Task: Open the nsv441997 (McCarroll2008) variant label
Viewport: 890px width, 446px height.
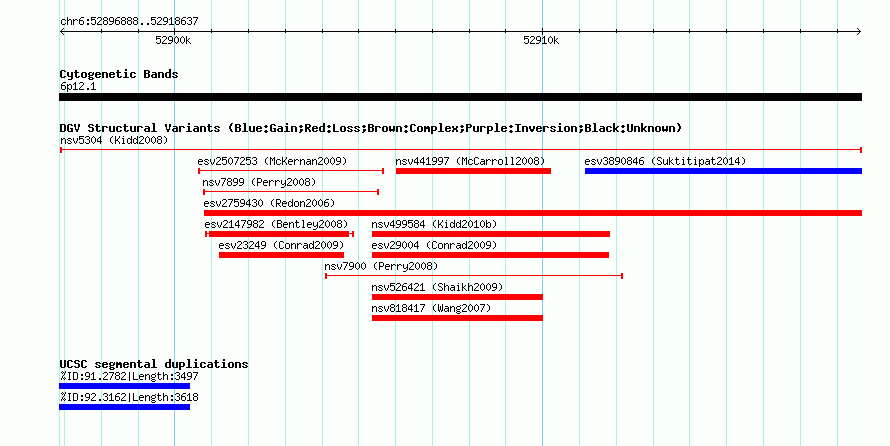Action: [470, 161]
